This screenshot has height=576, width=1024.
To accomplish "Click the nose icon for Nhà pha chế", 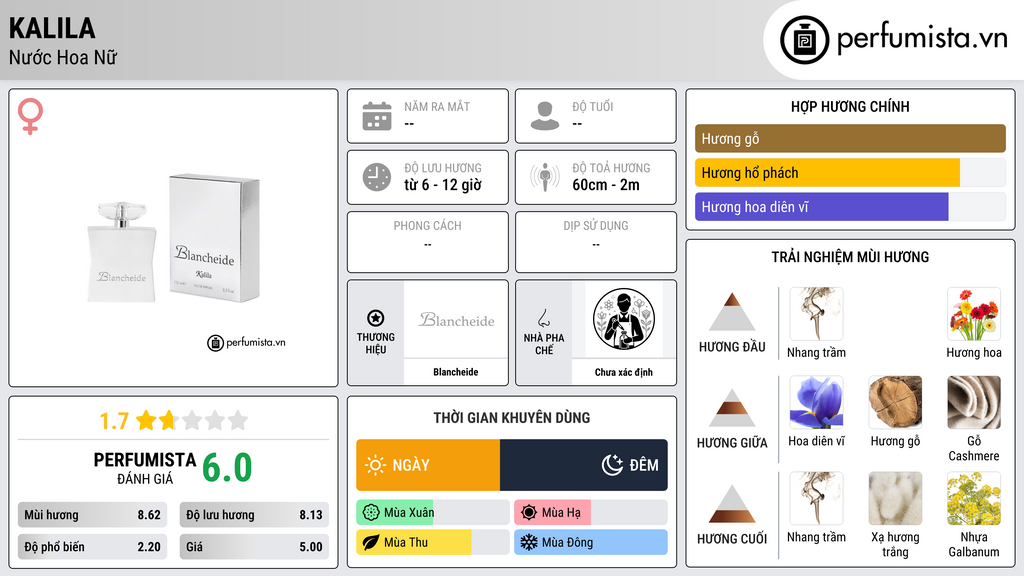I will click(543, 318).
